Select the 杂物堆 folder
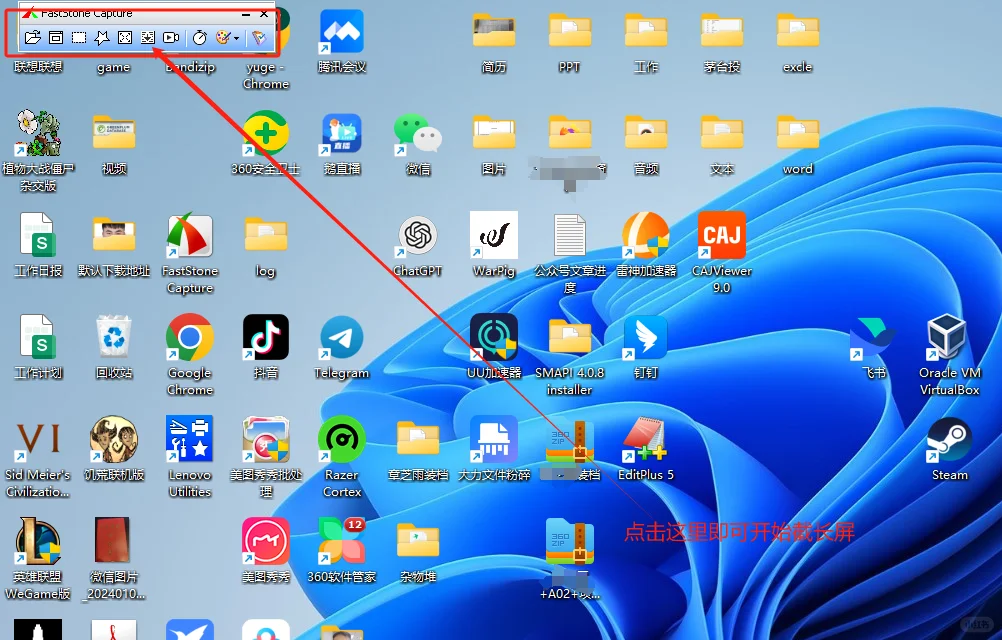1002x640 pixels. click(418, 552)
